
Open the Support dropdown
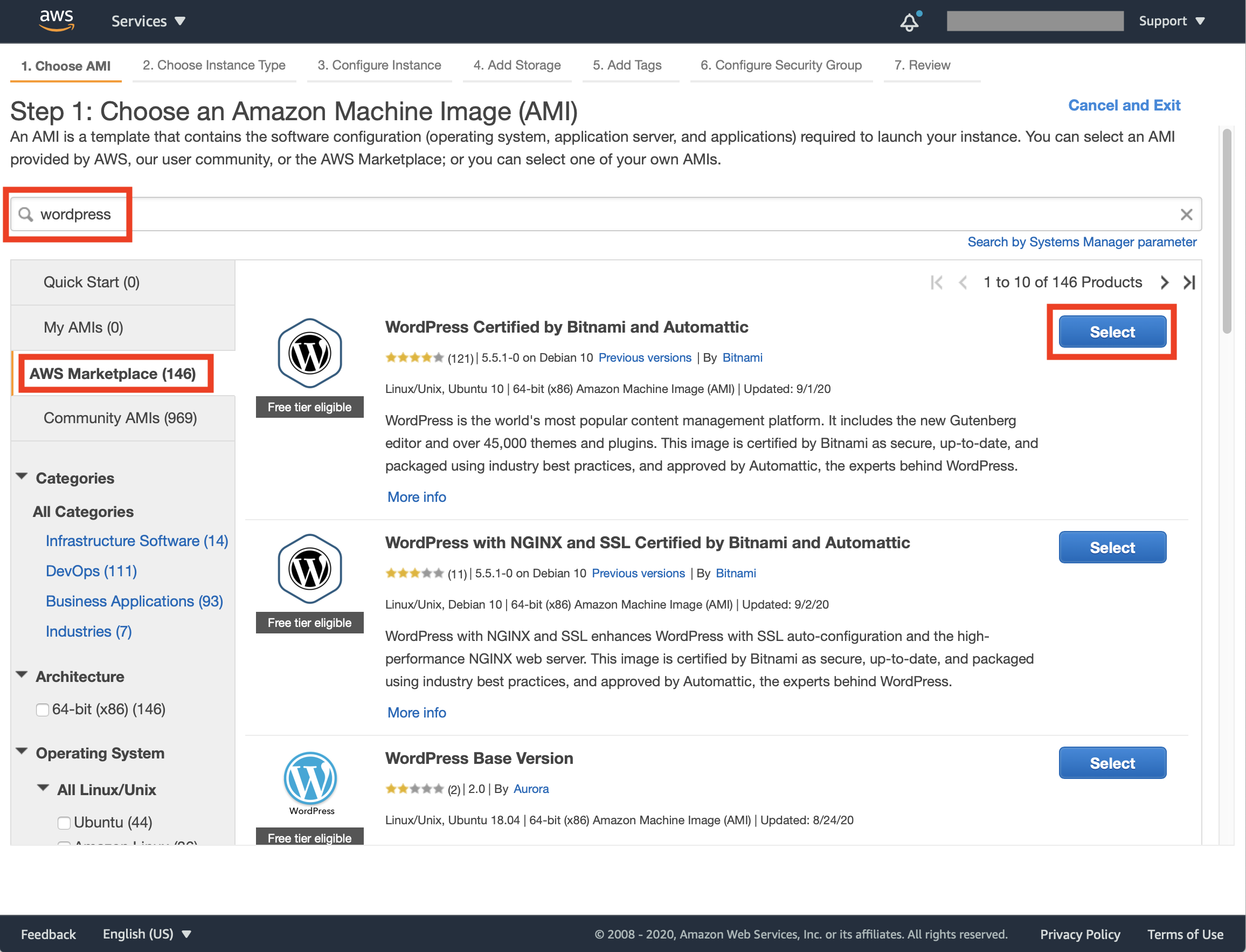click(x=1171, y=21)
